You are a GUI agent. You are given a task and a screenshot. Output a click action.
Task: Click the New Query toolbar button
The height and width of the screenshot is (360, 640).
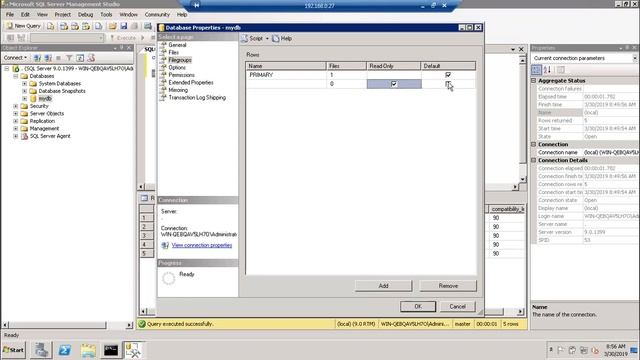tap(24, 26)
